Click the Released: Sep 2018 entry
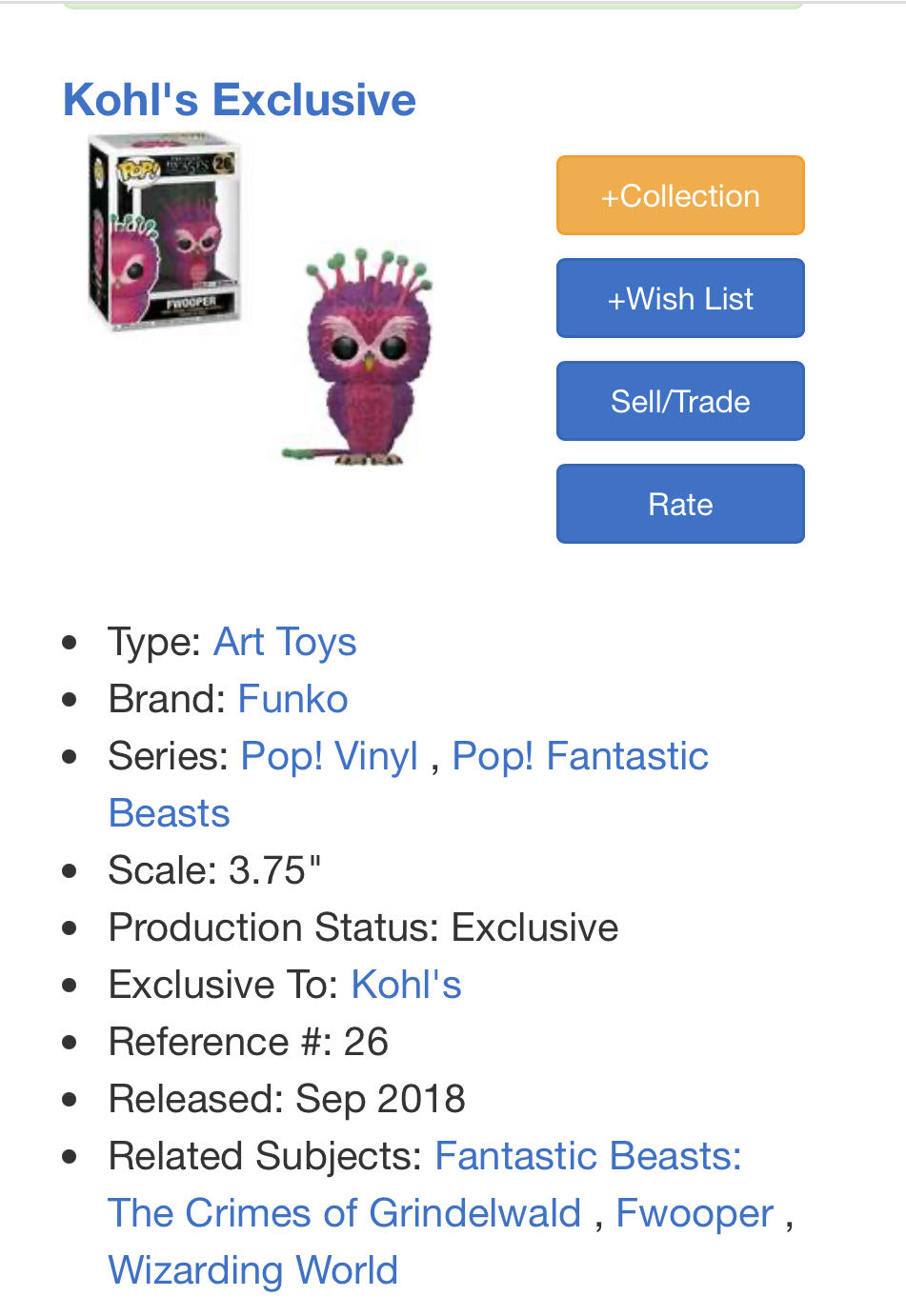This screenshot has height=1316, width=906. 286,1098
